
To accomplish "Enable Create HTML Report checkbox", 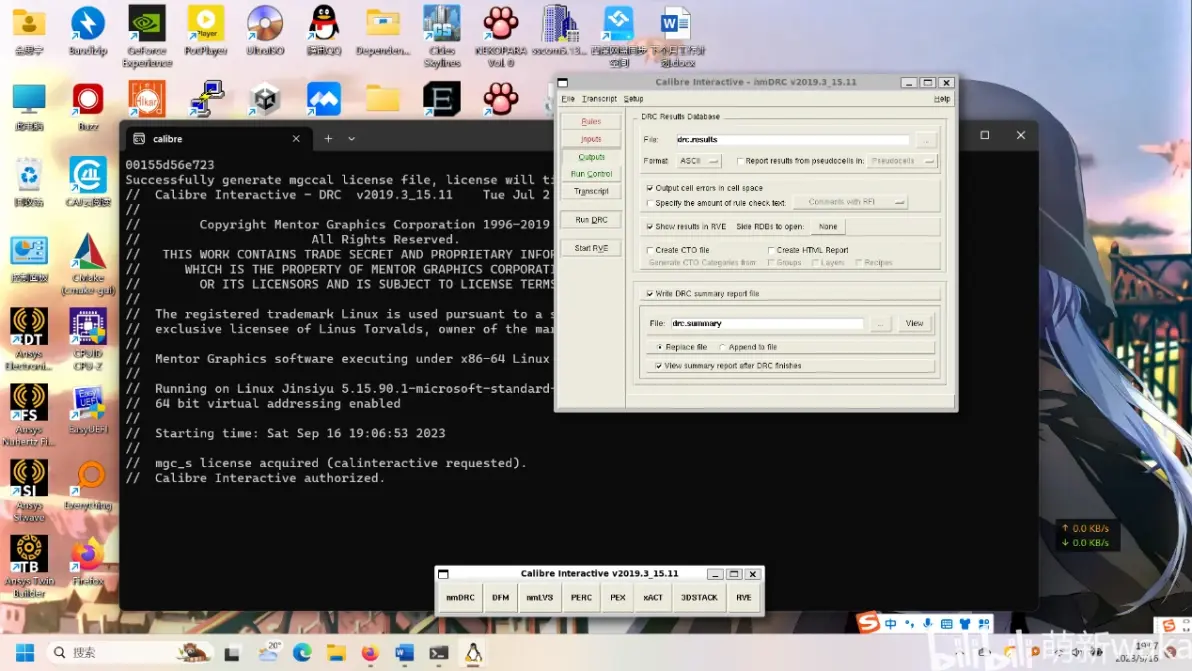I will (771, 250).
